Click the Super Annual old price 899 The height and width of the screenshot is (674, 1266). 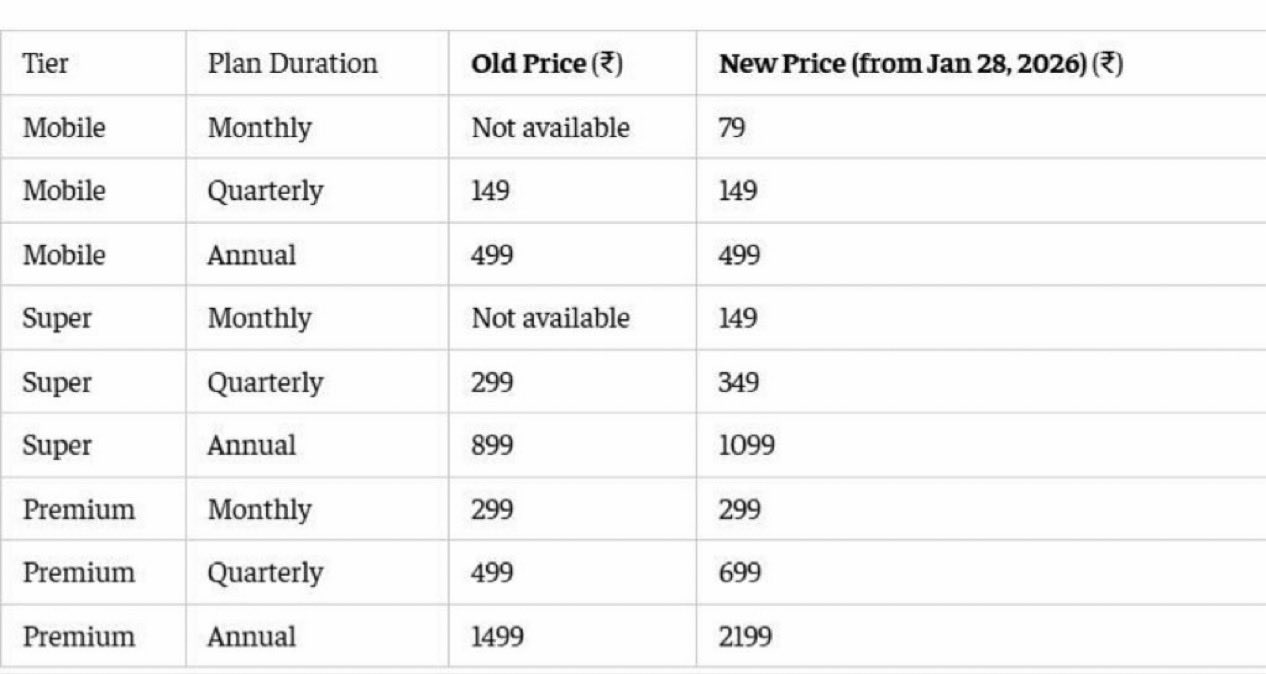[x=492, y=445]
